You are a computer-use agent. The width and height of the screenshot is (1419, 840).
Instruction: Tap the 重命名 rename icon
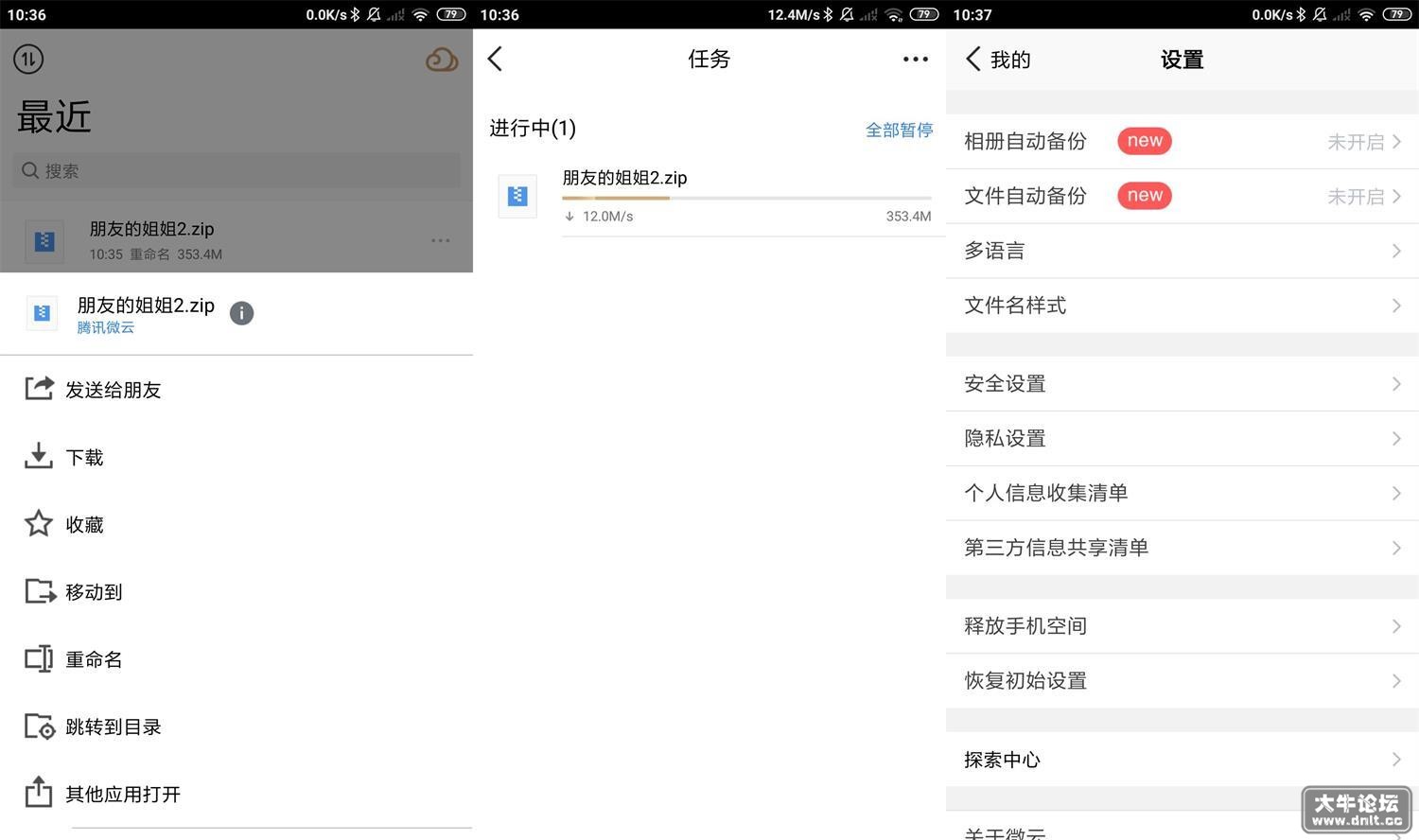[x=39, y=658]
